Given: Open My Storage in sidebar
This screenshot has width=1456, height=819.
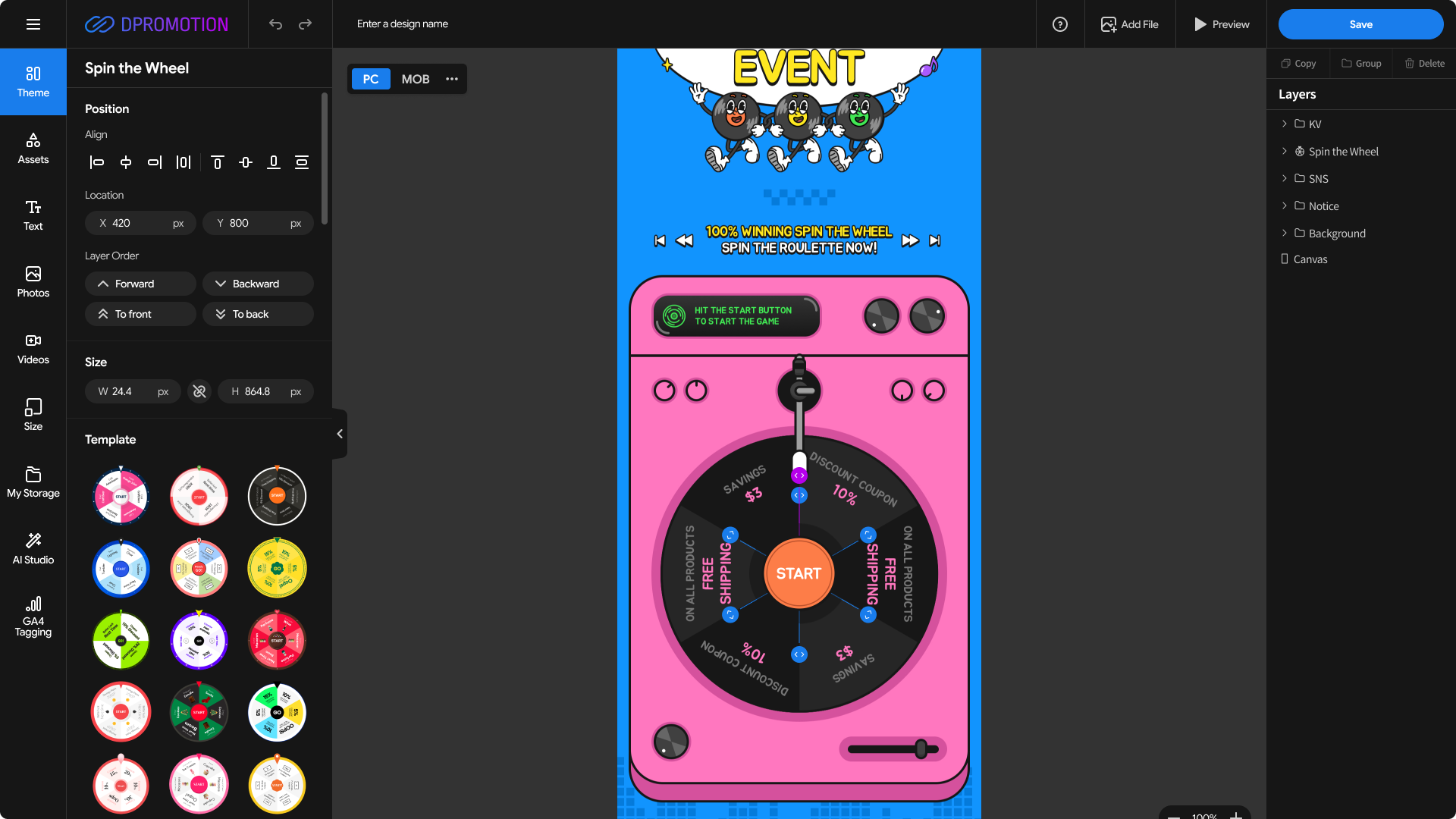Looking at the screenshot, I should [33, 482].
